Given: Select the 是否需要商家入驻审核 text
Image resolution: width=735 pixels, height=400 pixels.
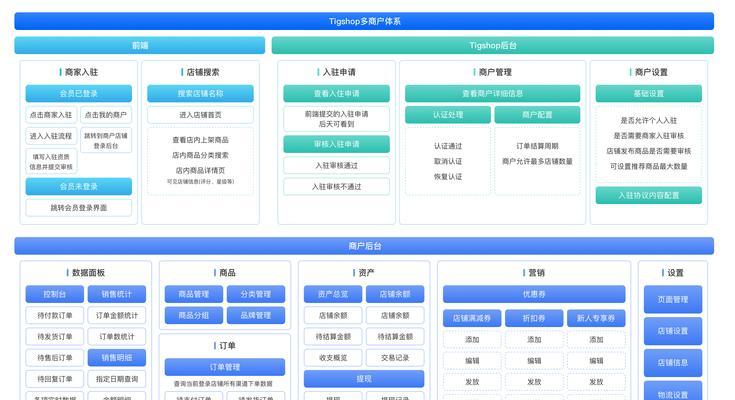Looking at the screenshot, I should point(649,136).
